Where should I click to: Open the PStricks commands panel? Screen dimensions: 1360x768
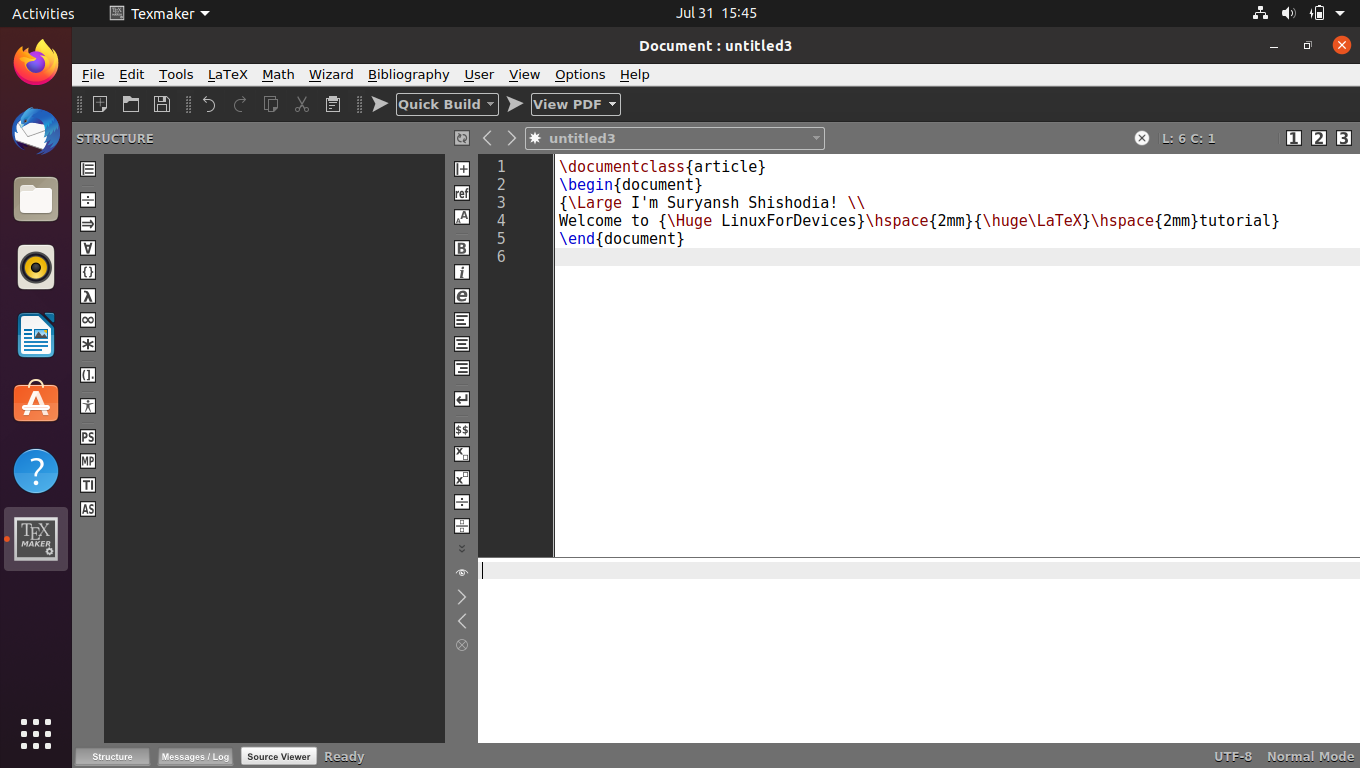pyautogui.click(x=87, y=437)
